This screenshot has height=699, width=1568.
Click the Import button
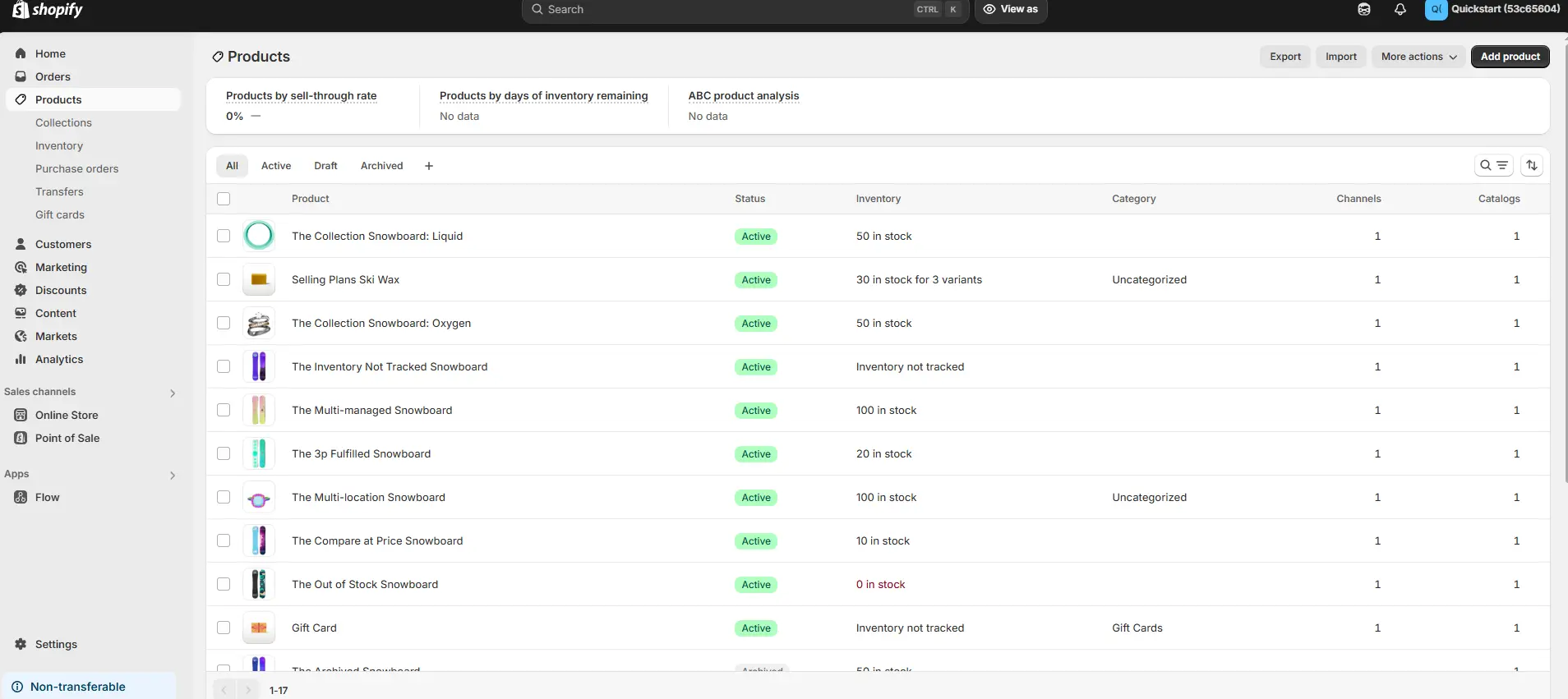tap(1341, 57)
